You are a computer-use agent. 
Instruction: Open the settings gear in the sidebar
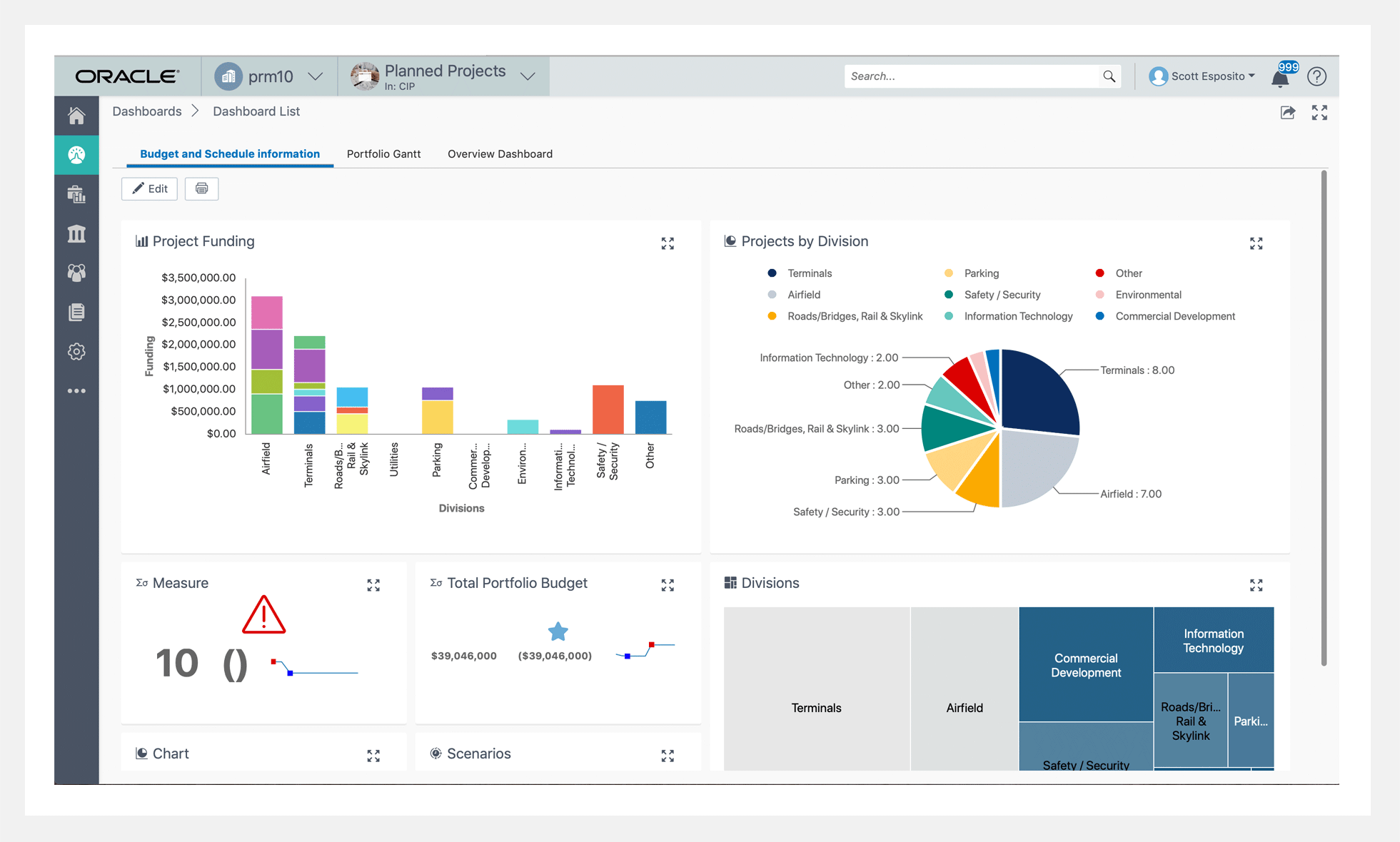tap(76, 352)
